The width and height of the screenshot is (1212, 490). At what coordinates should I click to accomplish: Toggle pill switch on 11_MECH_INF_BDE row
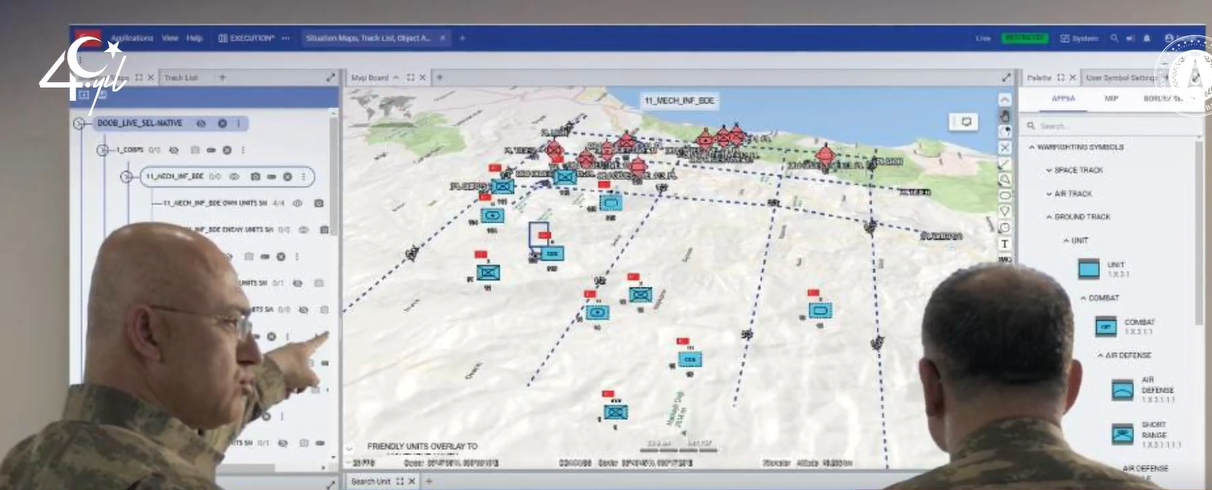click(x=272, y=176)
